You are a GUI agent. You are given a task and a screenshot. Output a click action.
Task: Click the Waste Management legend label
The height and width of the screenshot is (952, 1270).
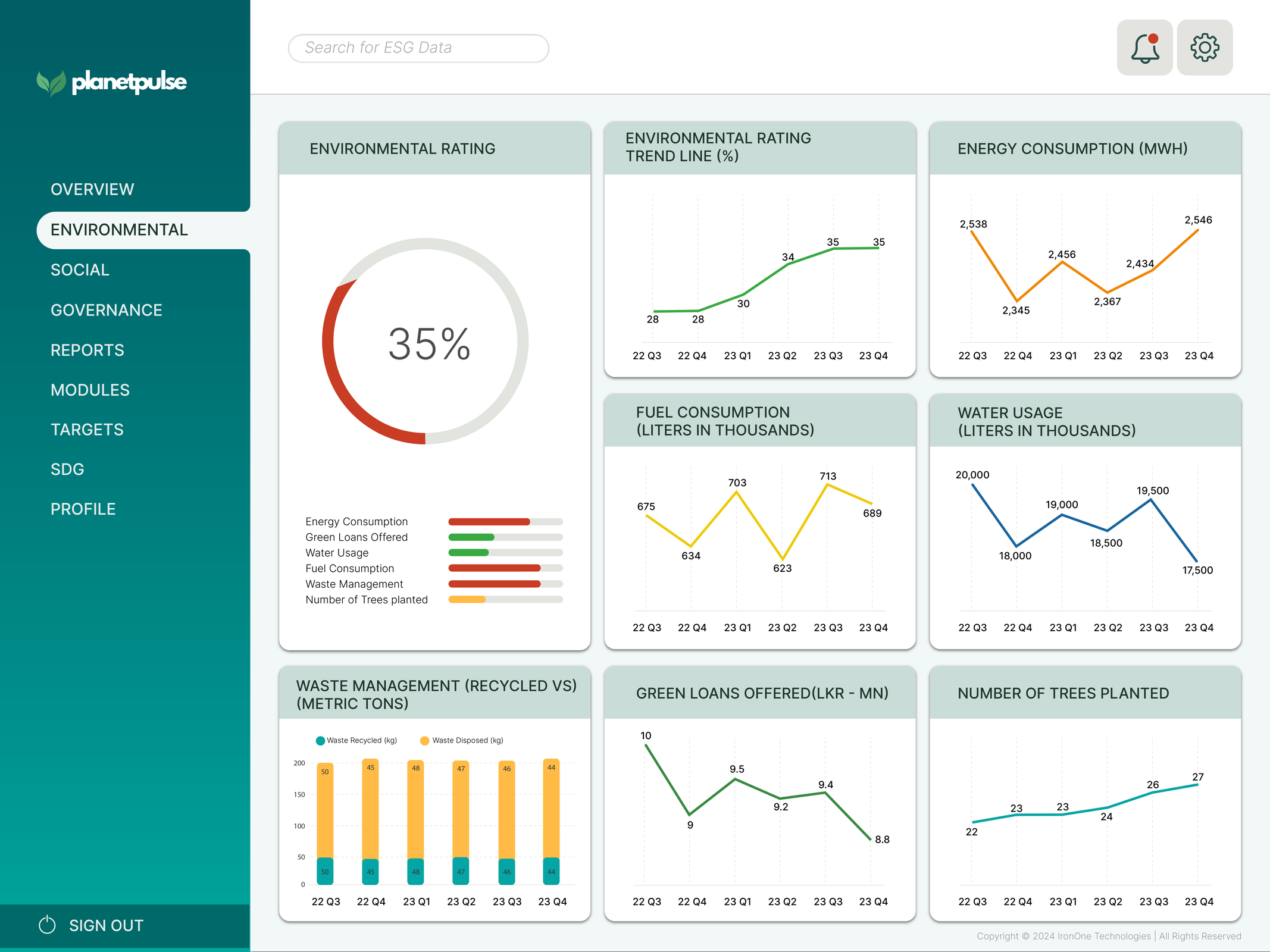click(354, 584)
